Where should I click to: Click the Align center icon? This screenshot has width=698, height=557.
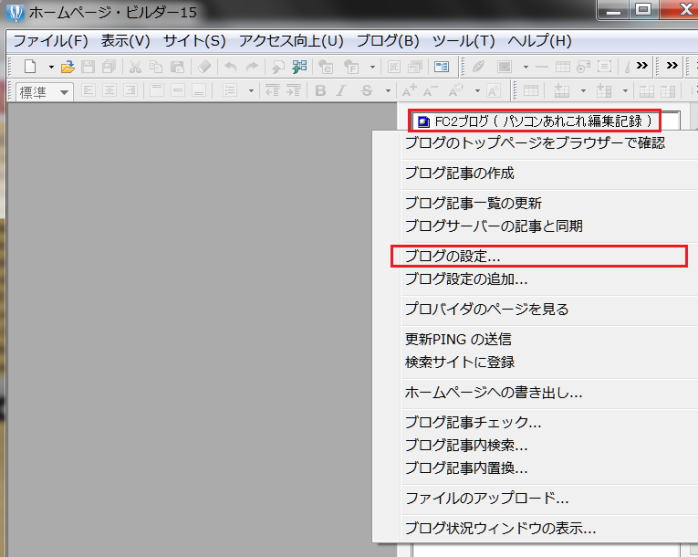[110, 91]
